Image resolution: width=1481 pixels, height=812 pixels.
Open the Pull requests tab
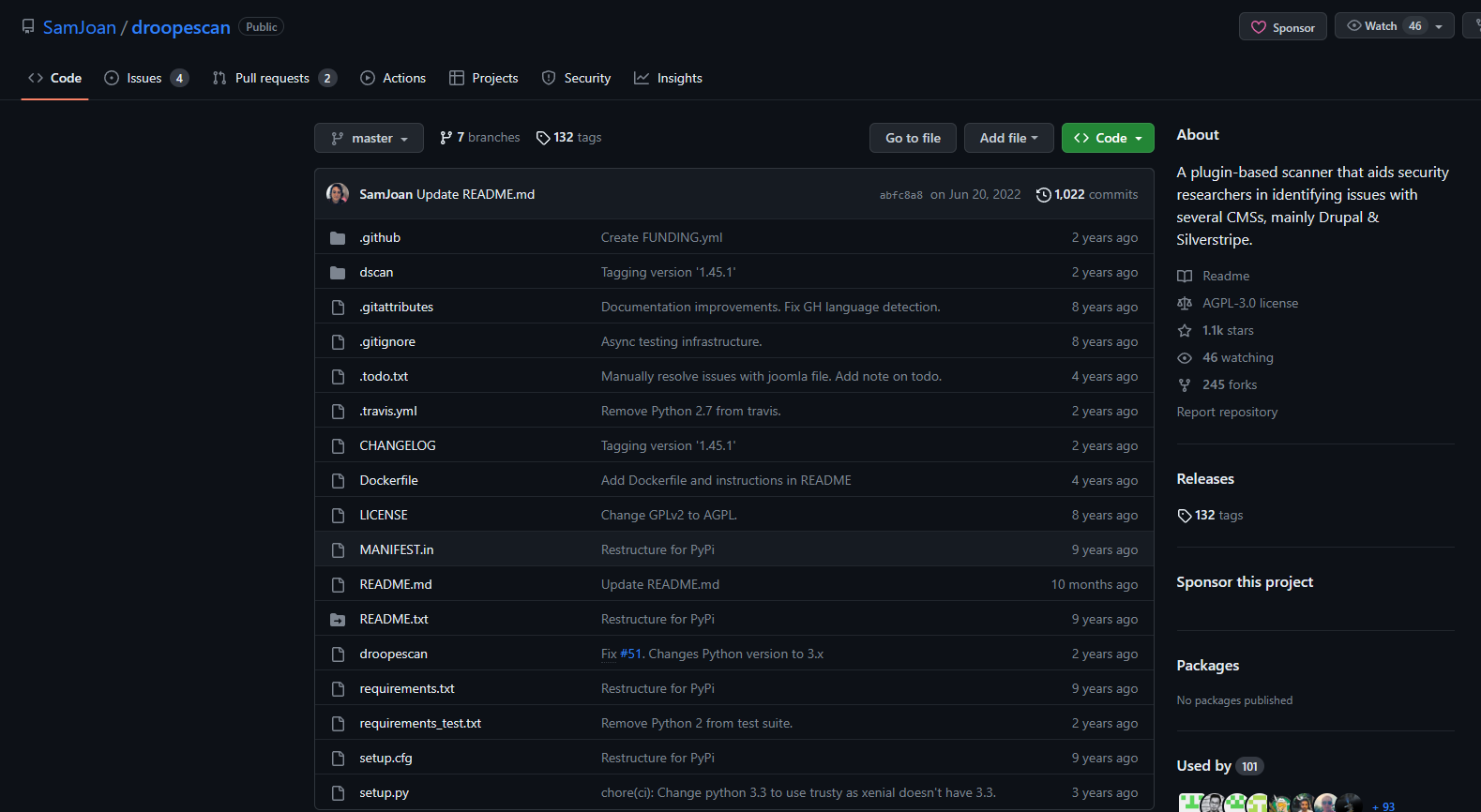[x=275, y=78]
